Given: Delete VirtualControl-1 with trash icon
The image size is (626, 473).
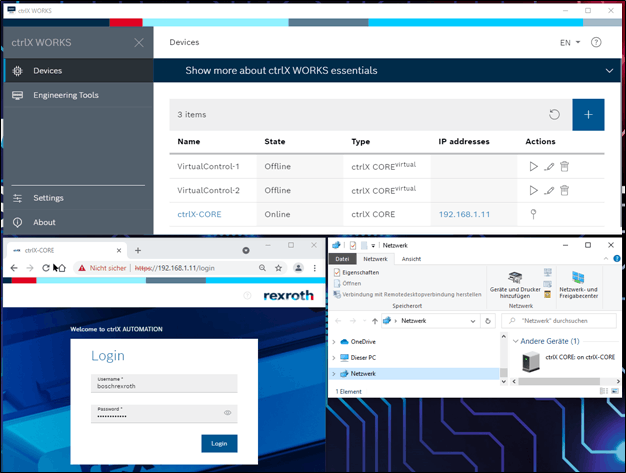Looking at the screenshot, I should (x=564, y=166).
